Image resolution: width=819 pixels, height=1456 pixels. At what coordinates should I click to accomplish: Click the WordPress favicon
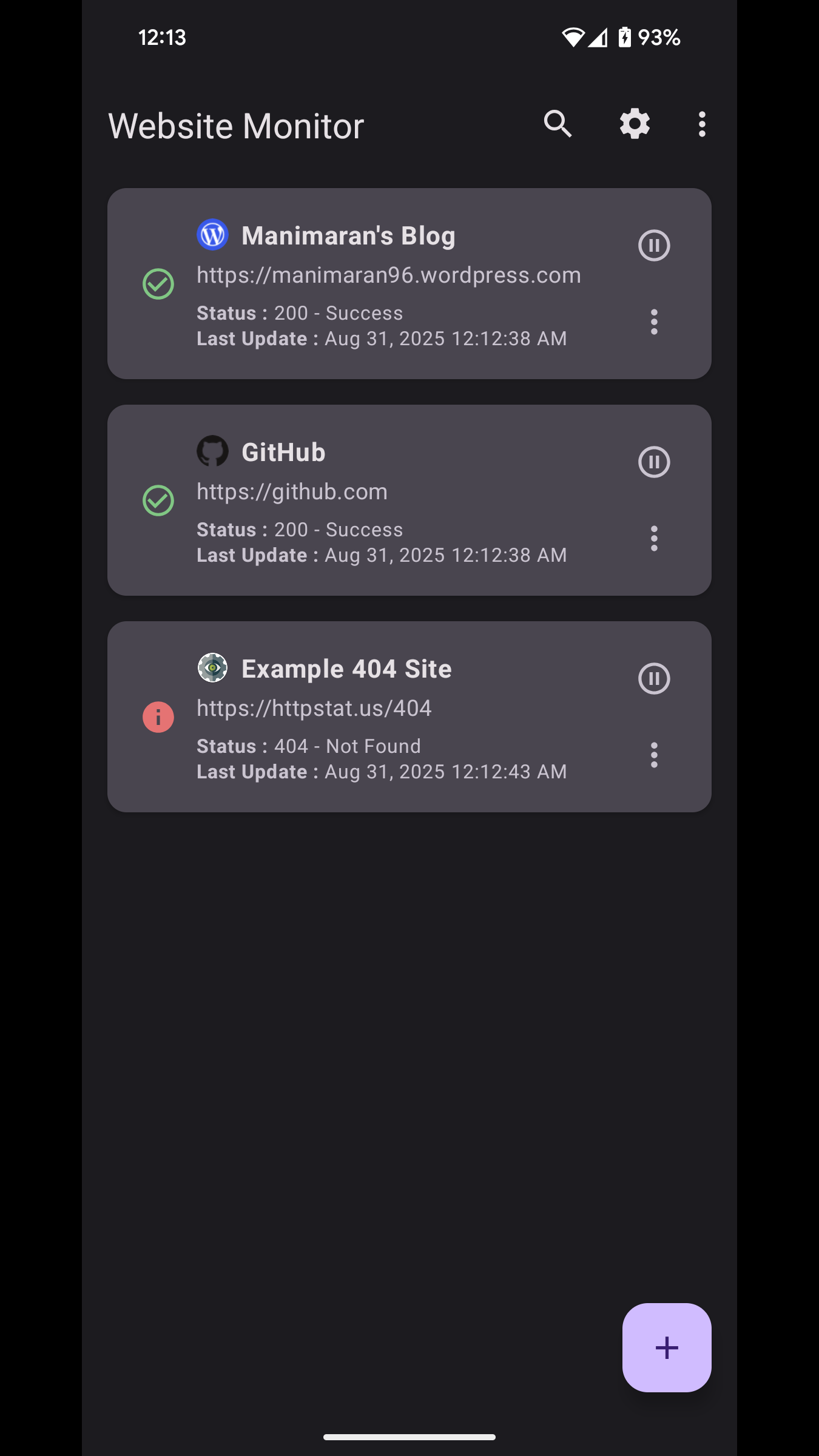pos(212,235)
